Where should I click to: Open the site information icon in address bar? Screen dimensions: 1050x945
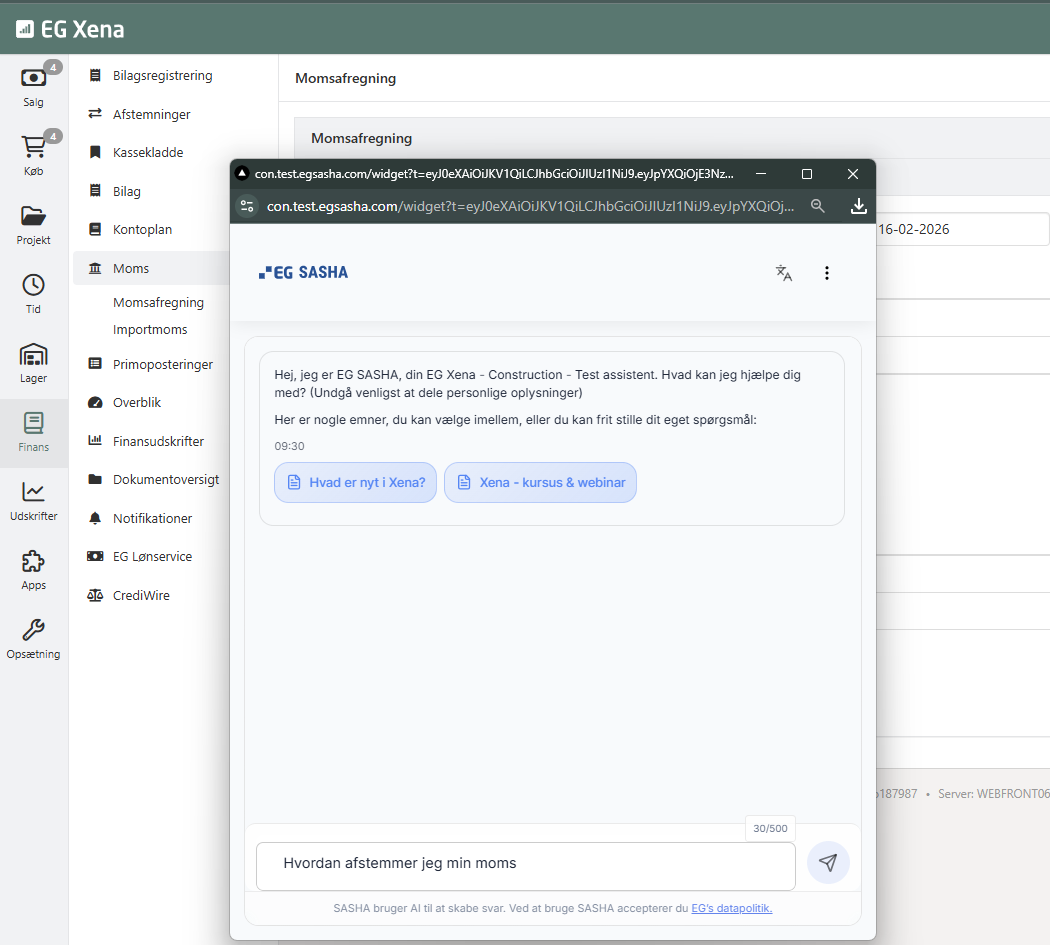[247, 206]
